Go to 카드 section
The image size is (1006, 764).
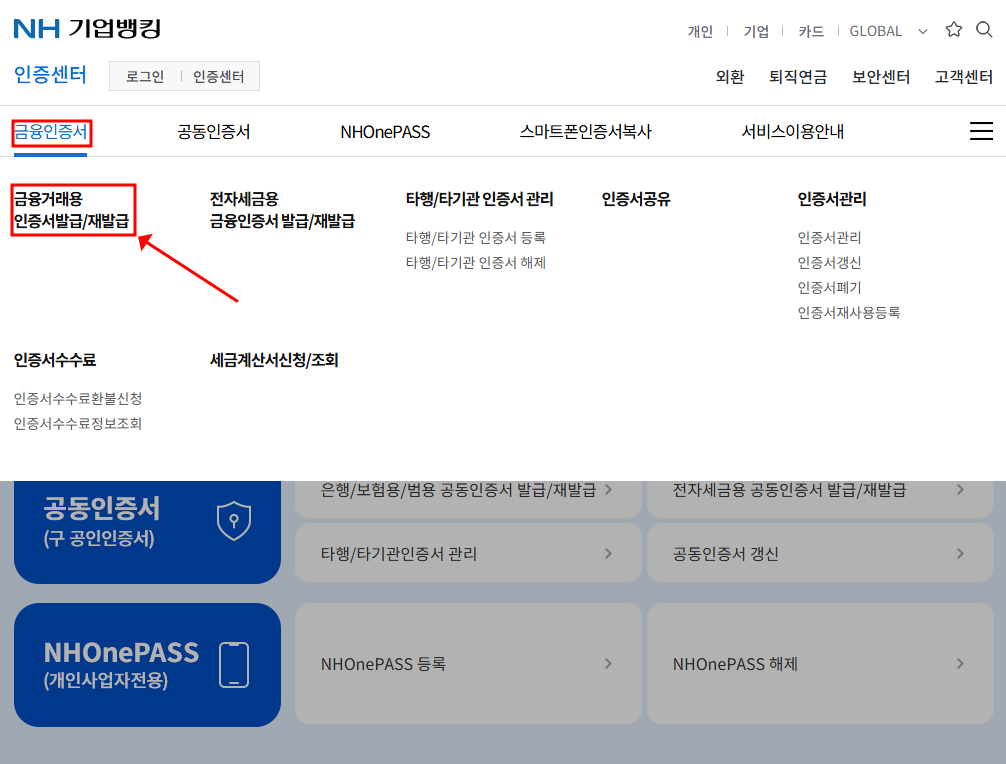pos(811,31)
